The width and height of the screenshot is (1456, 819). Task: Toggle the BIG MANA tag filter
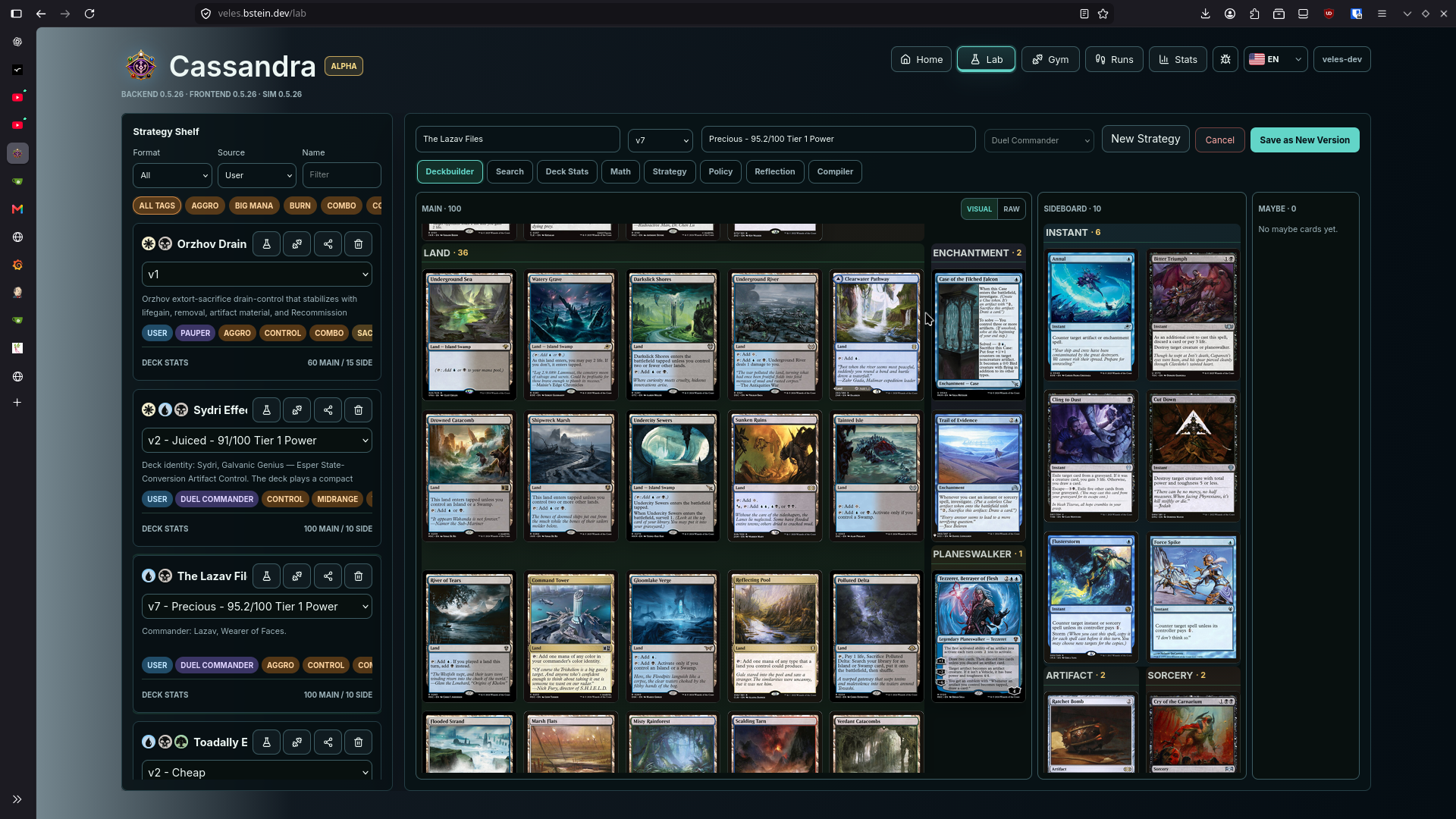(254, 206)
